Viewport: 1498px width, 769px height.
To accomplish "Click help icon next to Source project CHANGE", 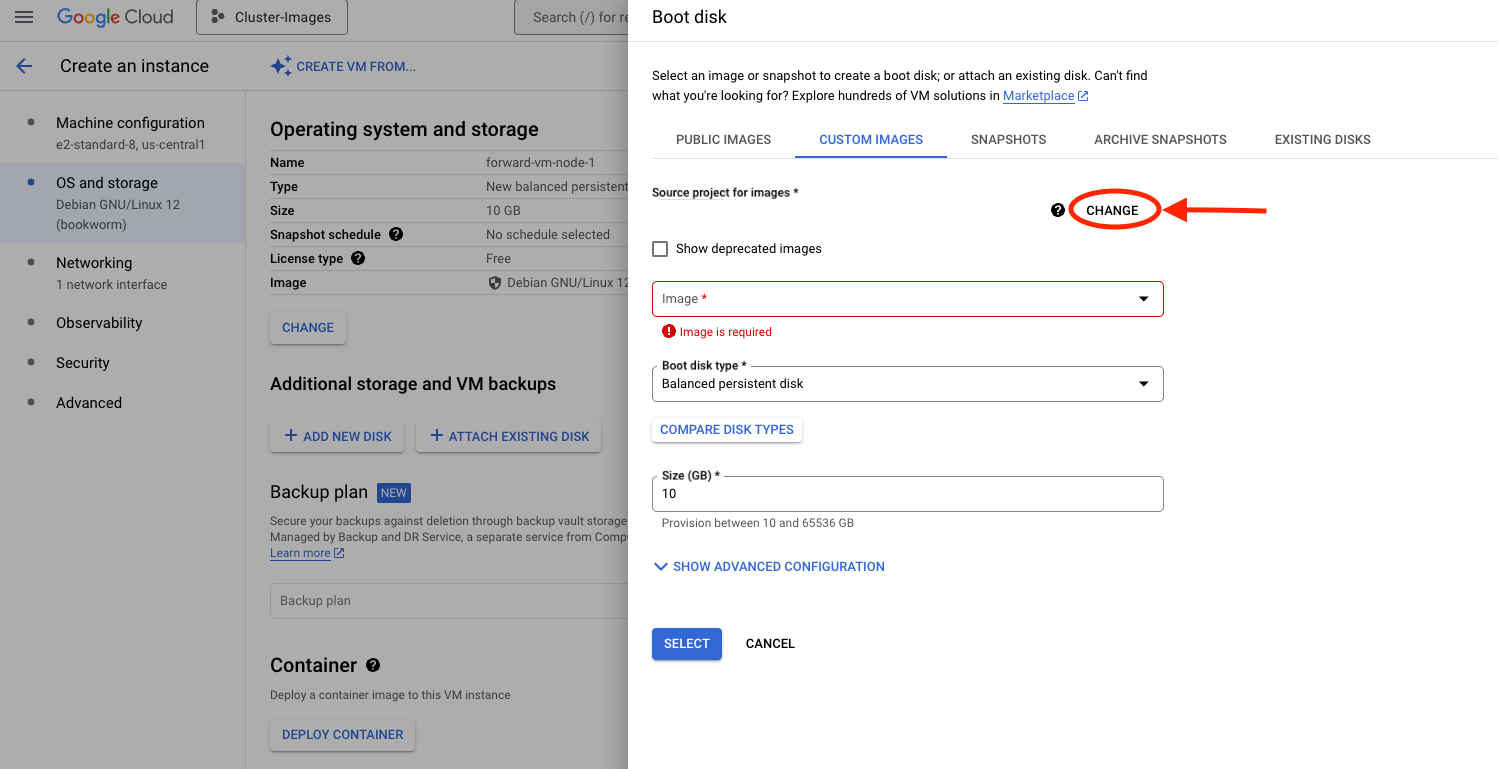I will coord(1057,210).
